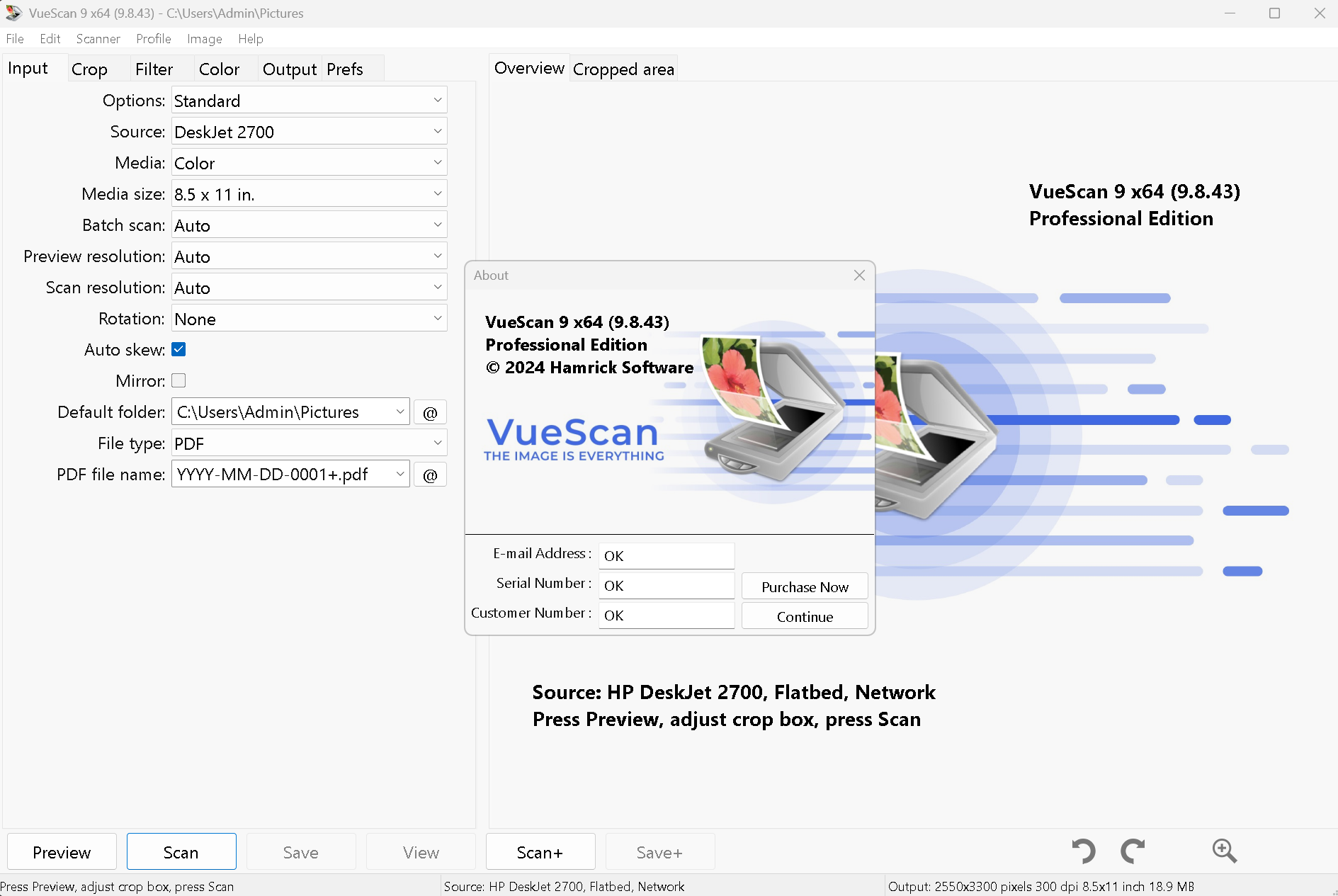
Task: Click the E-mail Address field
Action: point(667,556)
